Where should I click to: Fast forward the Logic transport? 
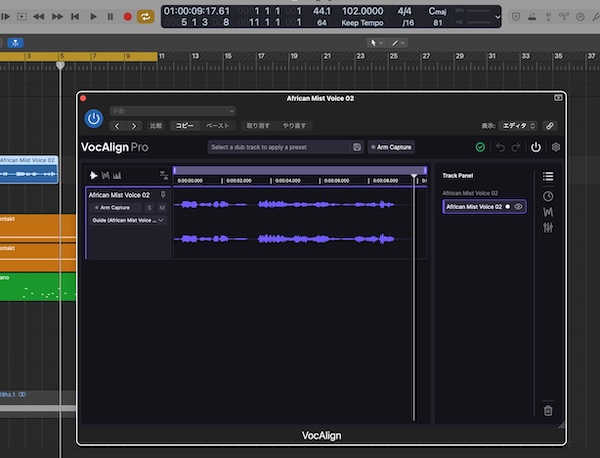coord(57,16)
